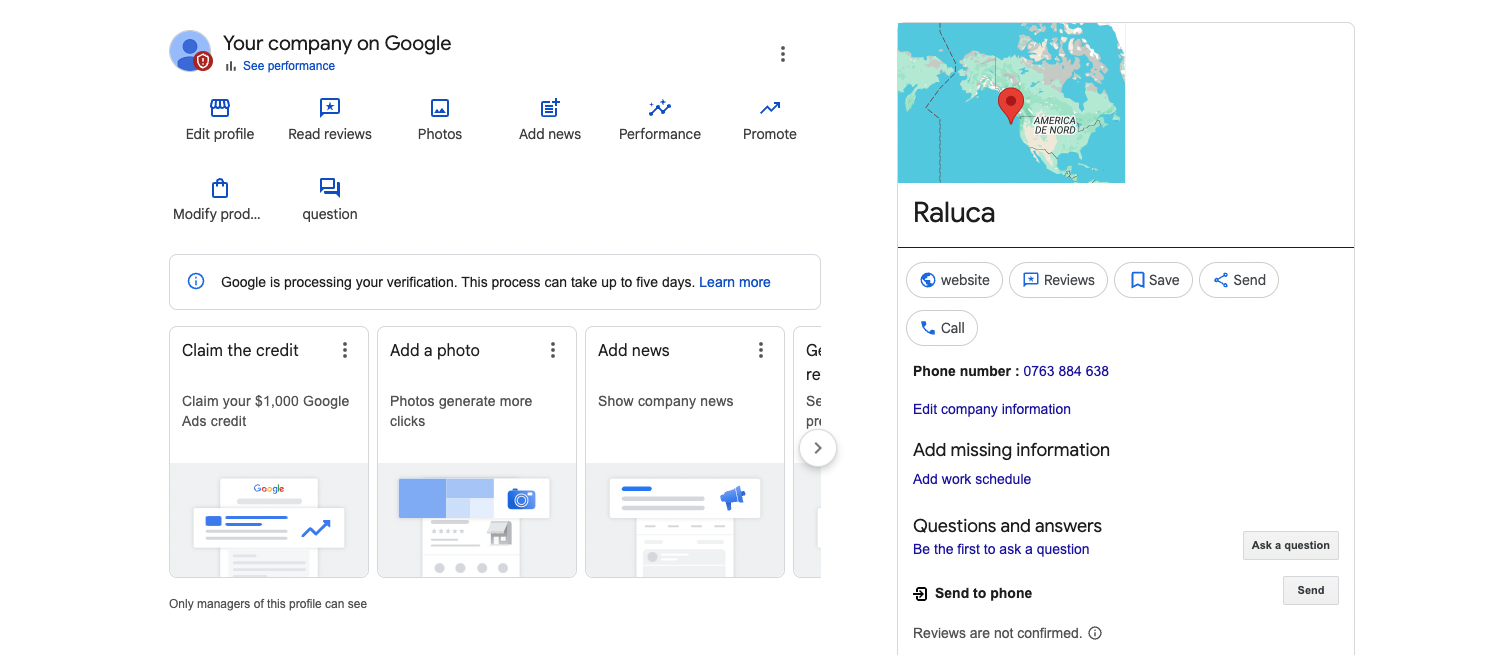Follow the See performance link

point(289,66)
